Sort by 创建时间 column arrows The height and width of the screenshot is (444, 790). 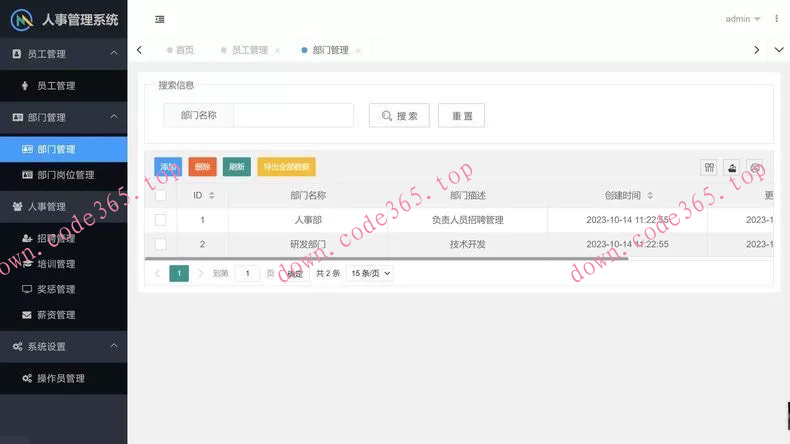pos(650,196)
